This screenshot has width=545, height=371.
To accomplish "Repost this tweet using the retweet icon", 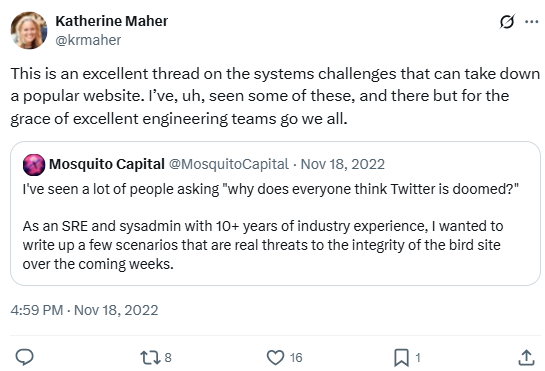I will (150, 357).
